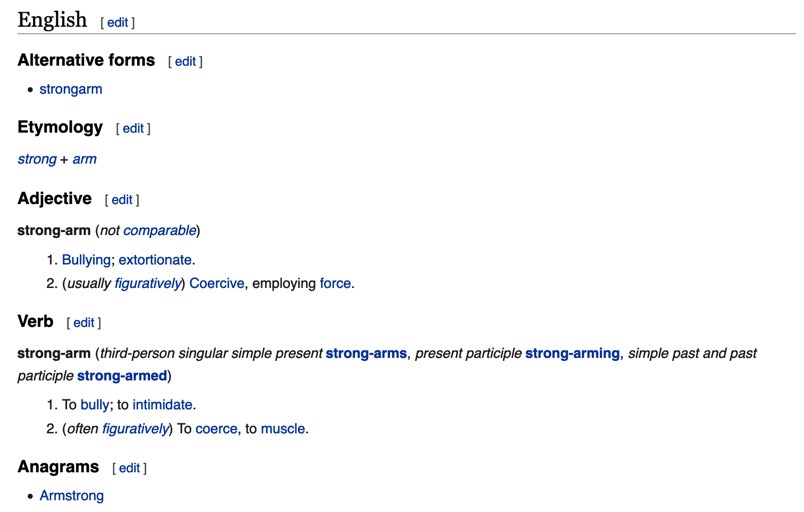Open the strong-arming participle link

572,354
